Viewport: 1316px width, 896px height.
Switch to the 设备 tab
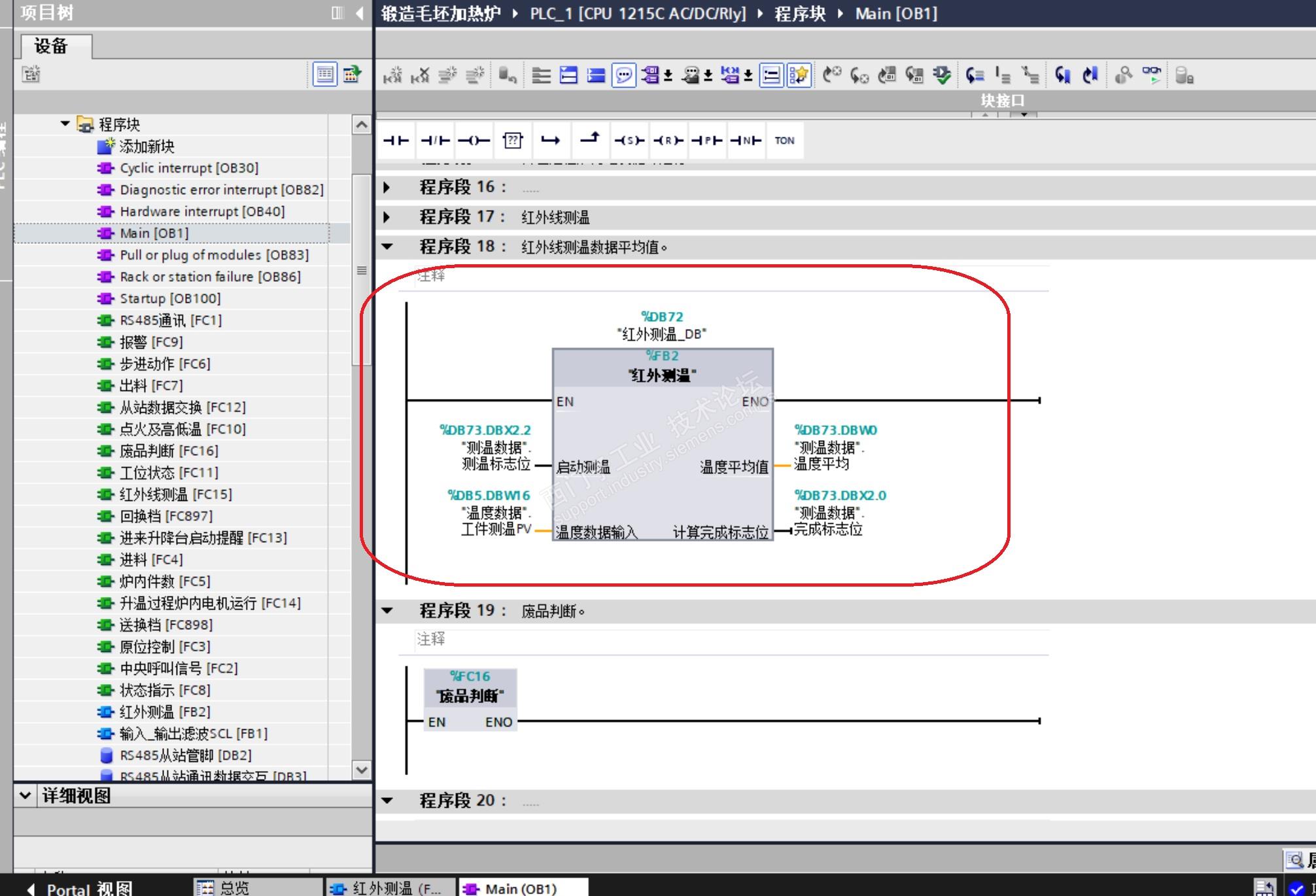(x=52, y=46)
